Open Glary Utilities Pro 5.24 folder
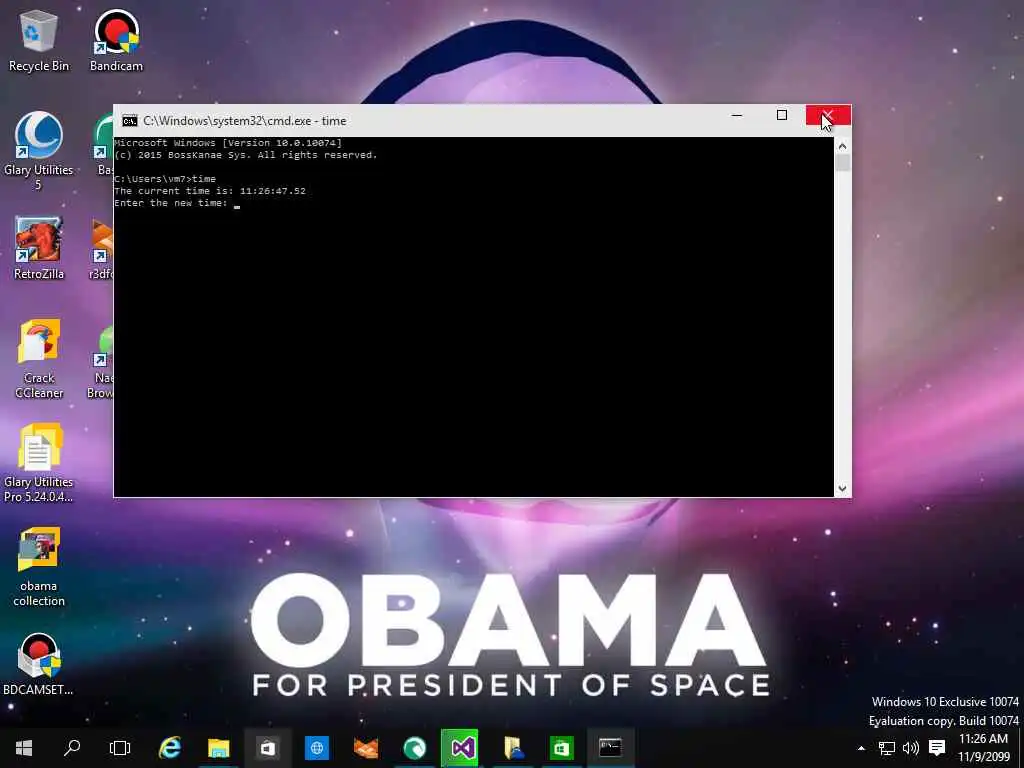This screenshot has width=1024, height=768. pos(39,463)
